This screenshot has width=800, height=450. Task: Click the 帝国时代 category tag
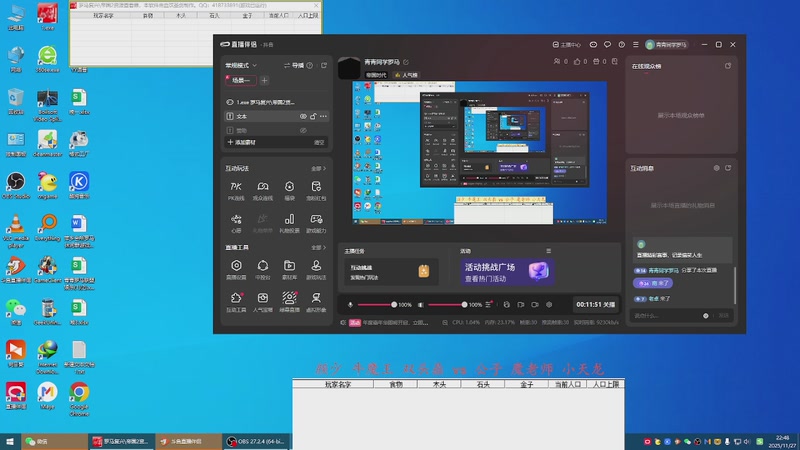pyautogui.click(x=376, y=75)
